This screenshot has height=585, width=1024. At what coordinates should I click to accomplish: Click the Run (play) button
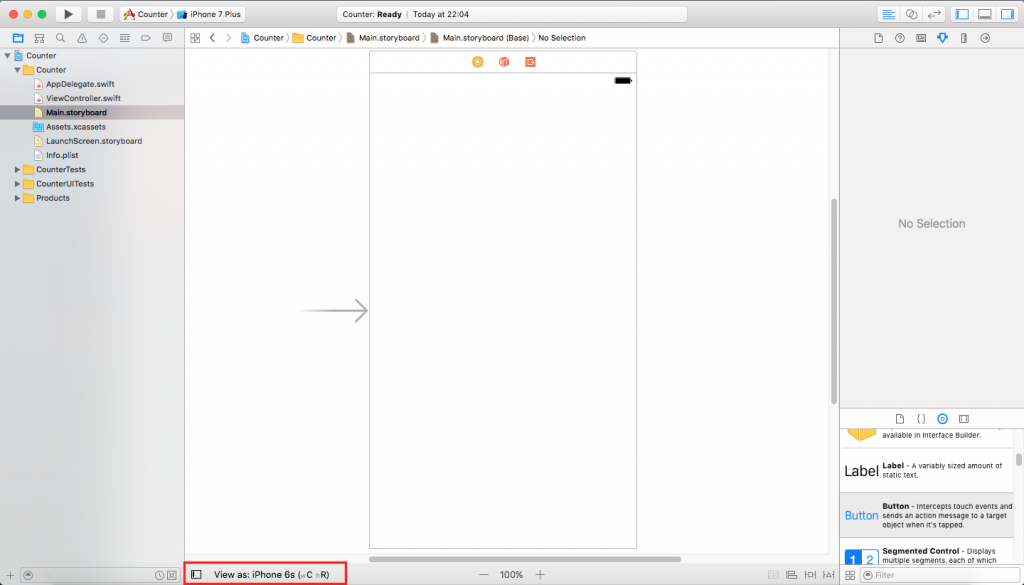[x=68, y=14]
